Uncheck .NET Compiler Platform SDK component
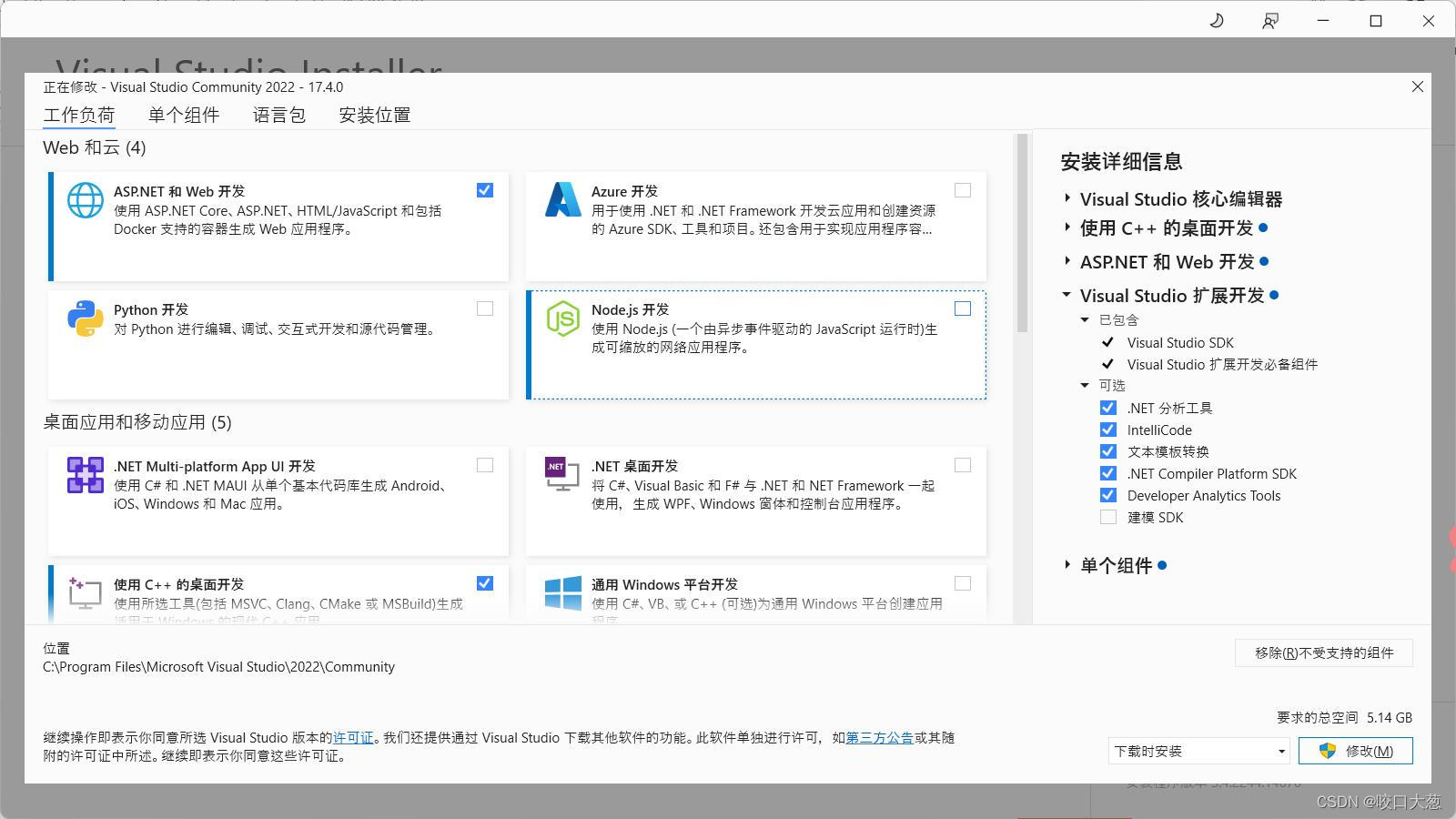The width and height of the screenshot is (1456, 819). coord(1107,473)
